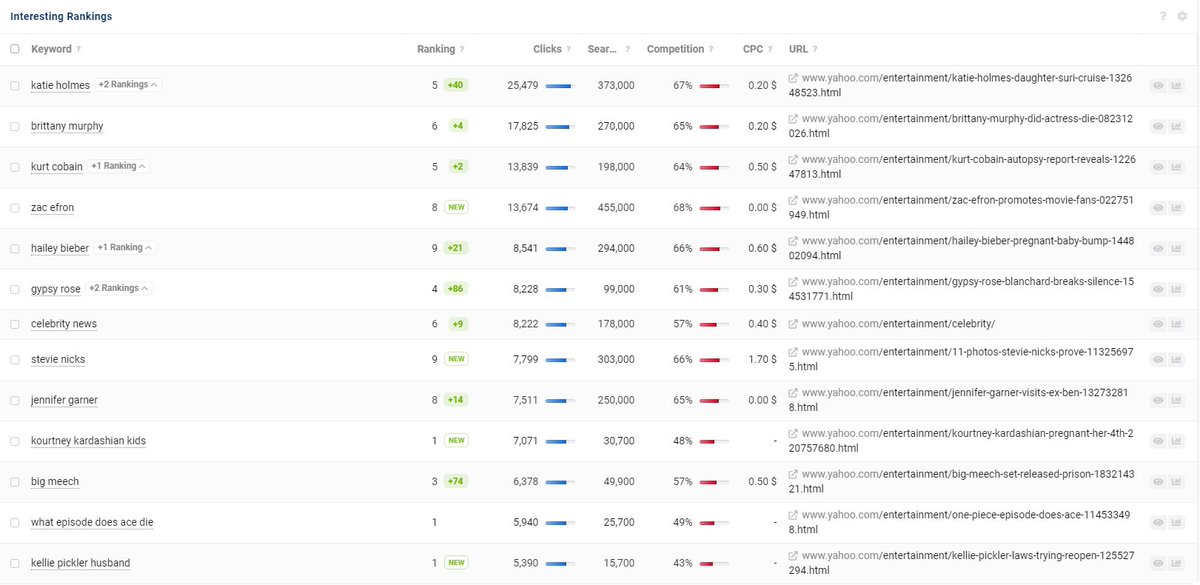Open settings gear in Interesting Rankings header
Screen dimensions: 1200x585
1182,16
